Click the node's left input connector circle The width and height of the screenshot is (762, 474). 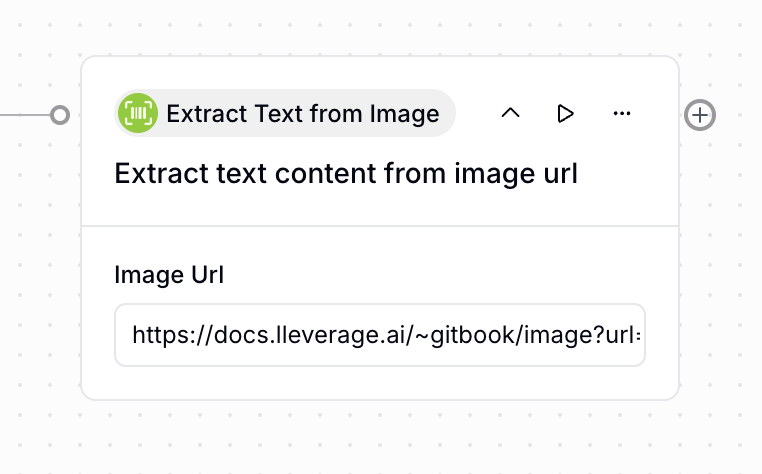[x=60, y=115]
